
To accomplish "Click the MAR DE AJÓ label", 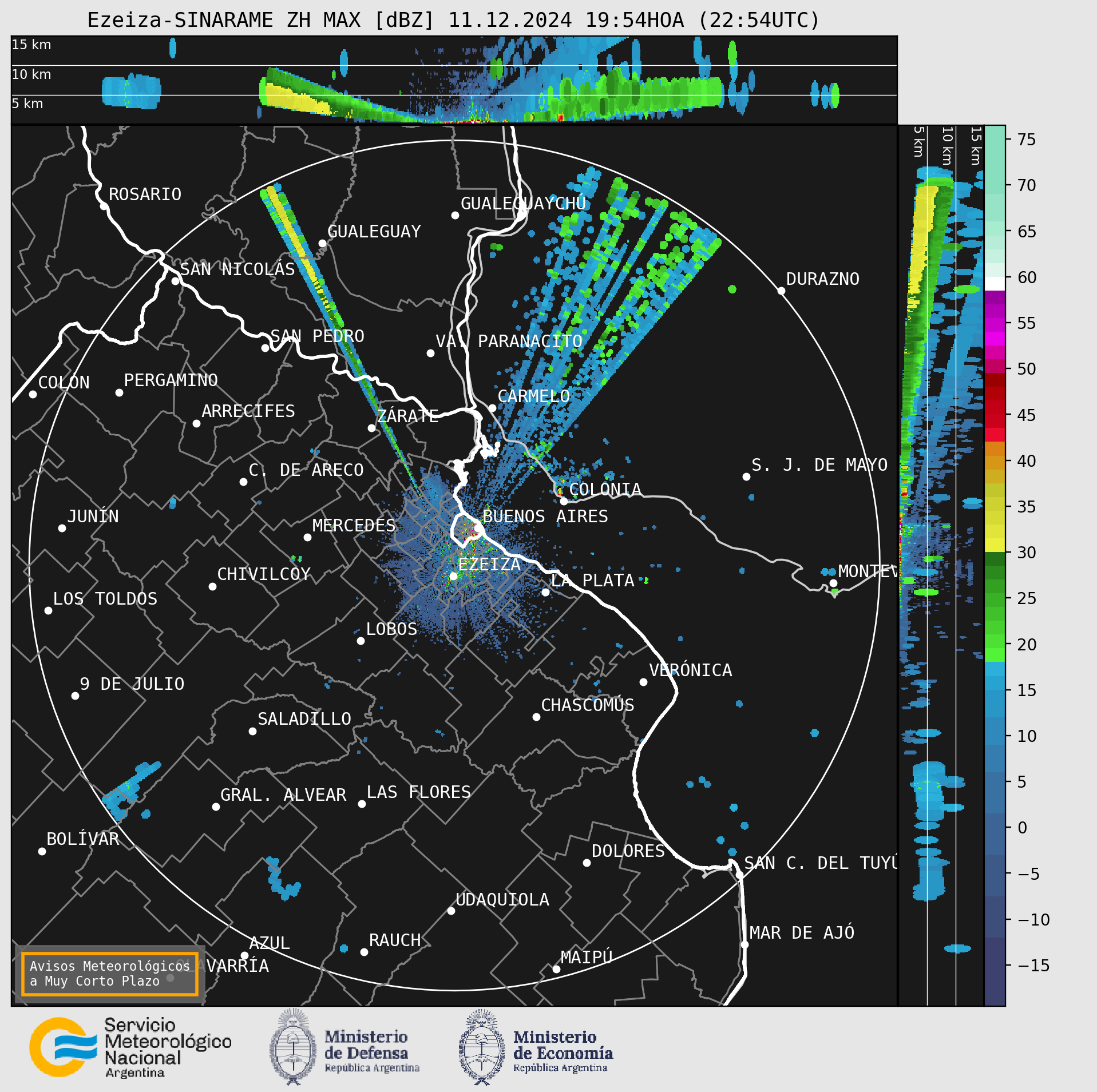I will pyautogui.click(x=802, y=932).
